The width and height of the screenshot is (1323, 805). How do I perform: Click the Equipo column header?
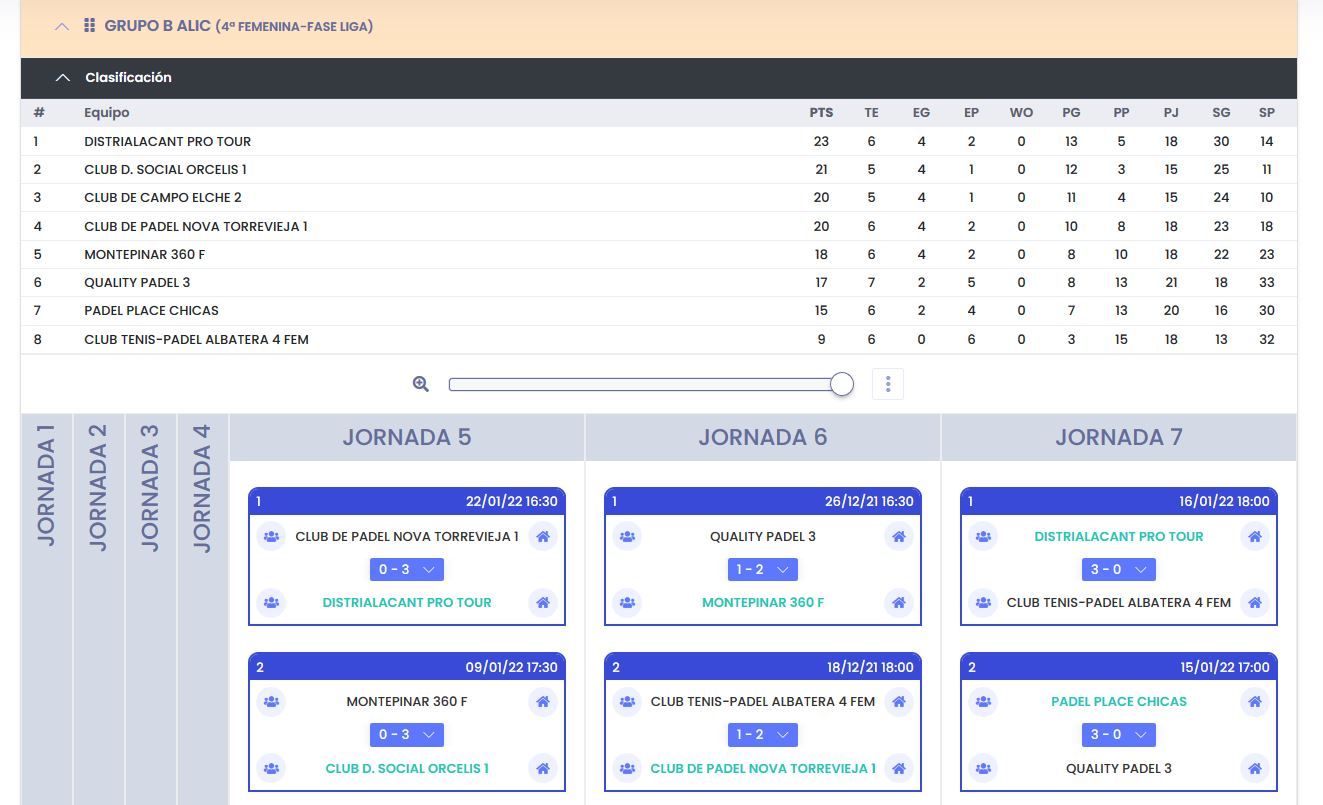pyautogui.click(x=107, y=113)
